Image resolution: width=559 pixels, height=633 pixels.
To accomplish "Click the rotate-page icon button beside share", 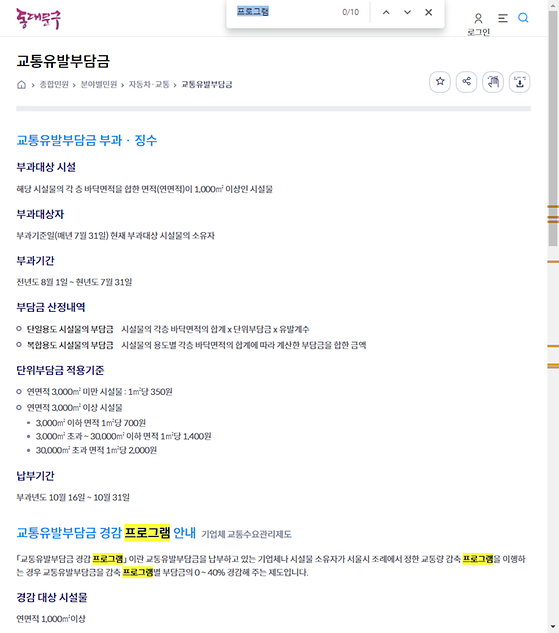I will click(x=493, y=82).
